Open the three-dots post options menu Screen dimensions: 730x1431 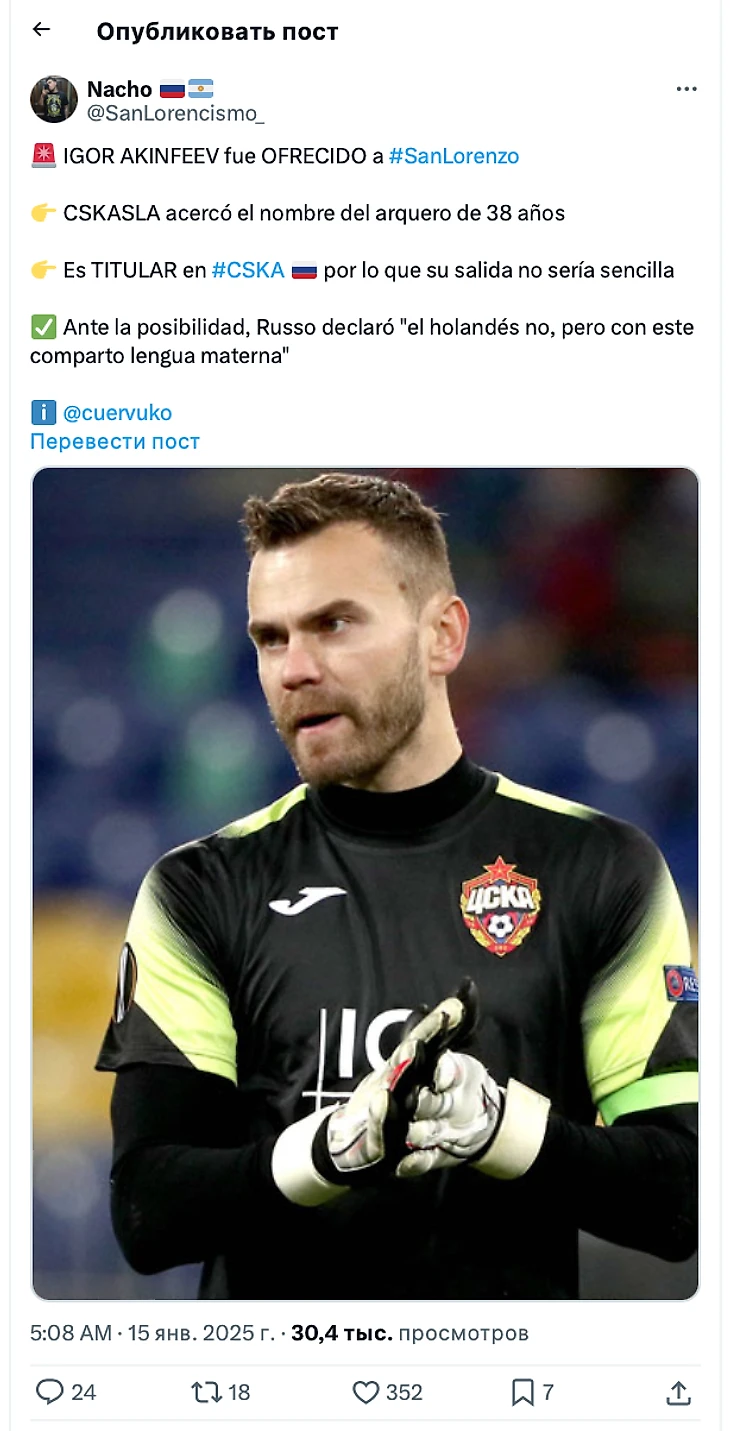[686, 89]
